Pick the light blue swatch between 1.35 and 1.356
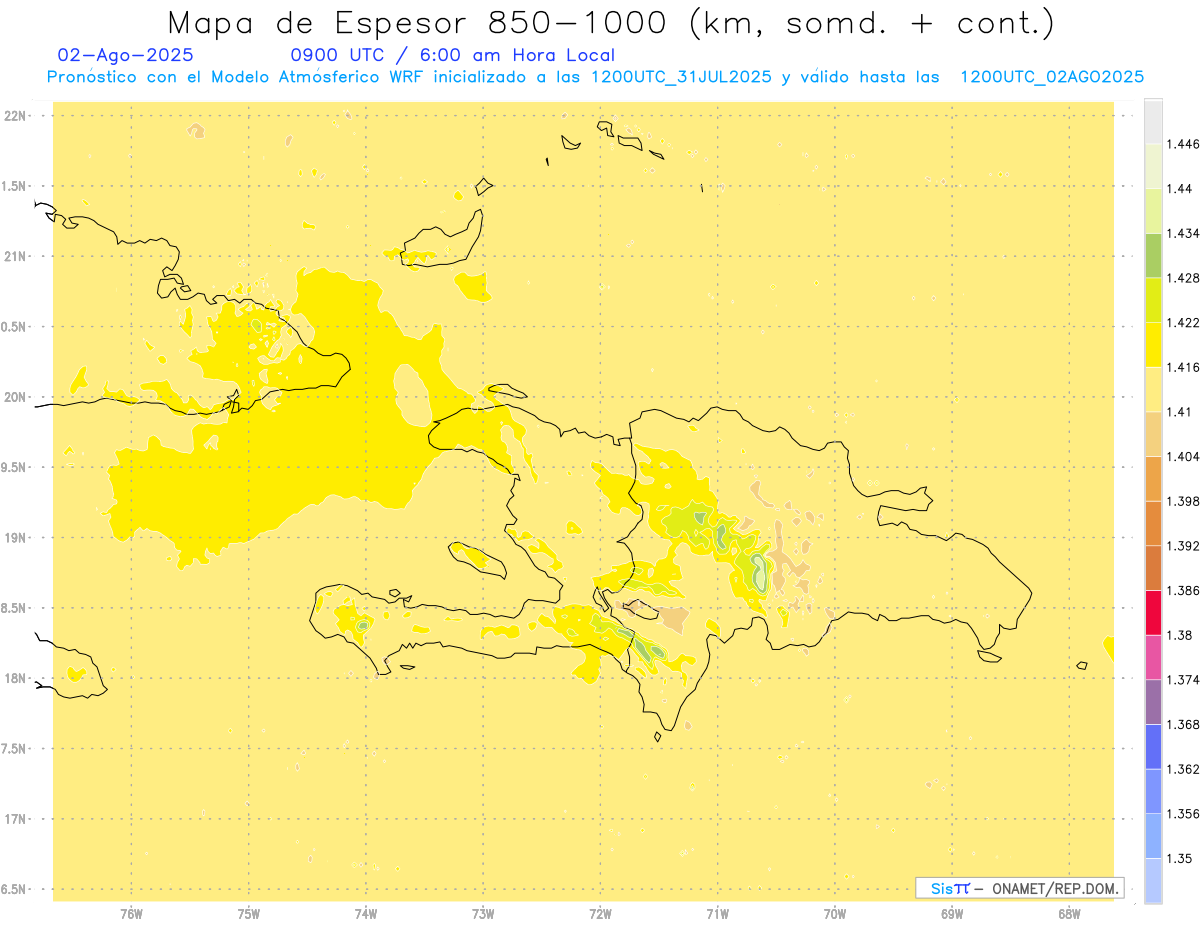The height and width of the screenshot is (927, 1200). 1153,836
